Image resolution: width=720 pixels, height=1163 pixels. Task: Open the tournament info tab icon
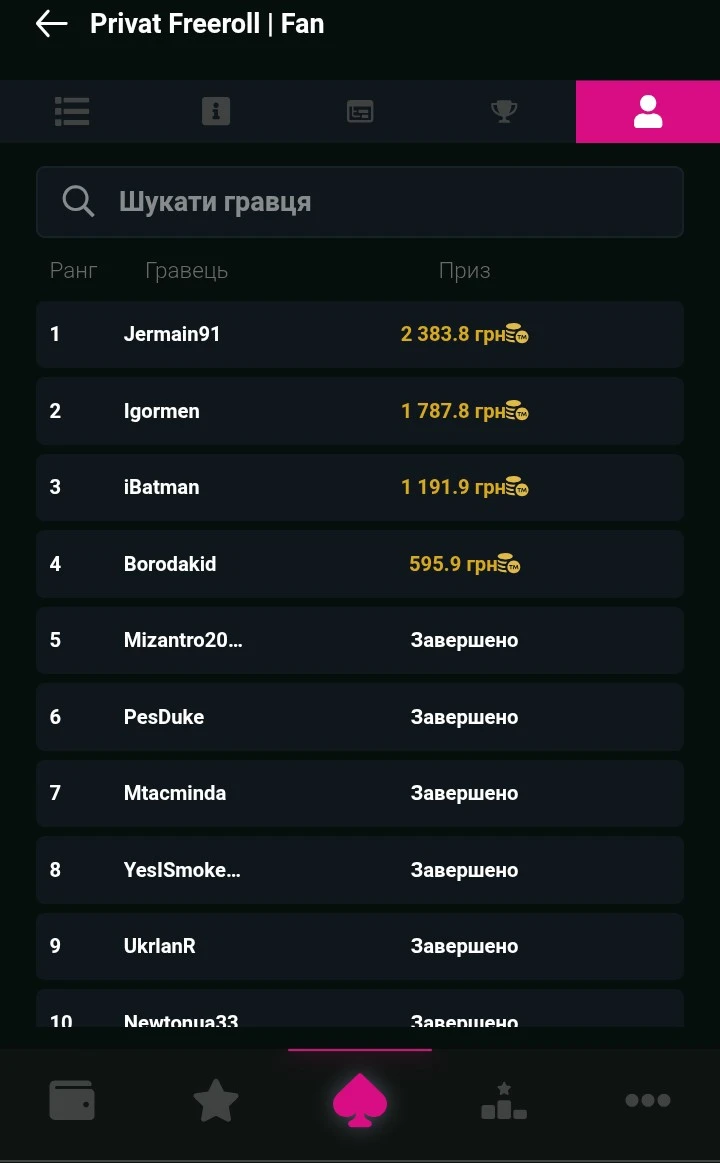216,111
